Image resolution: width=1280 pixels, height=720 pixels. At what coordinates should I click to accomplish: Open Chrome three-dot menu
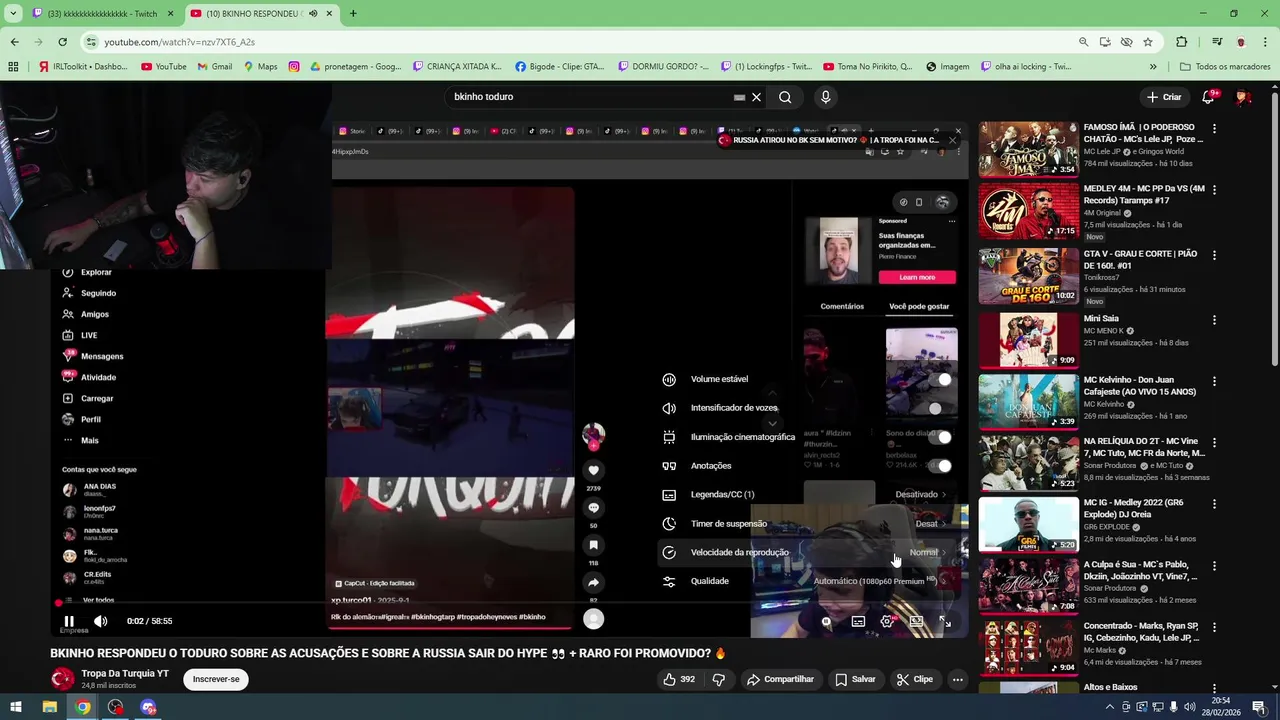pos(1265,42)
